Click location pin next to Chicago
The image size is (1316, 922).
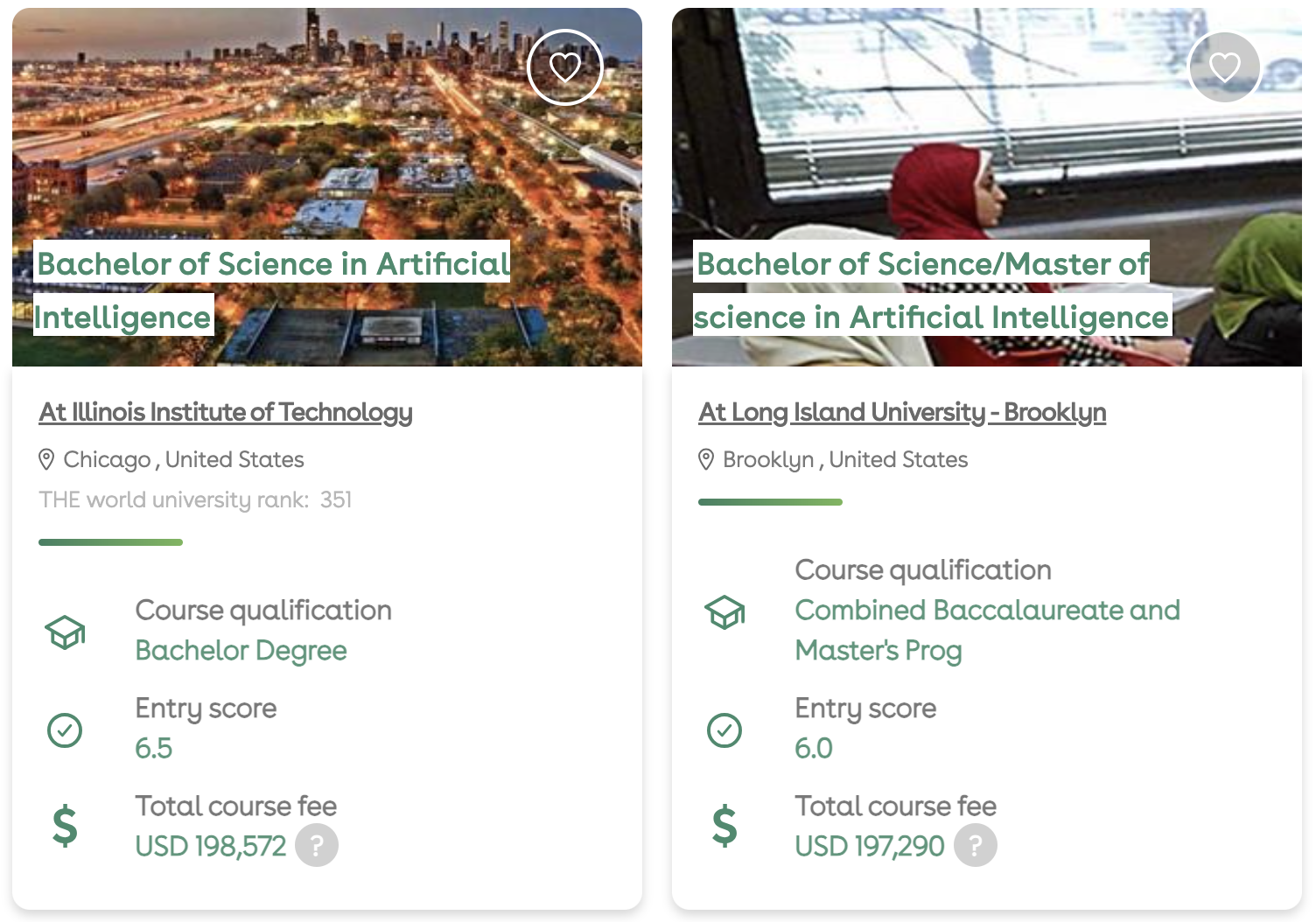47,459
